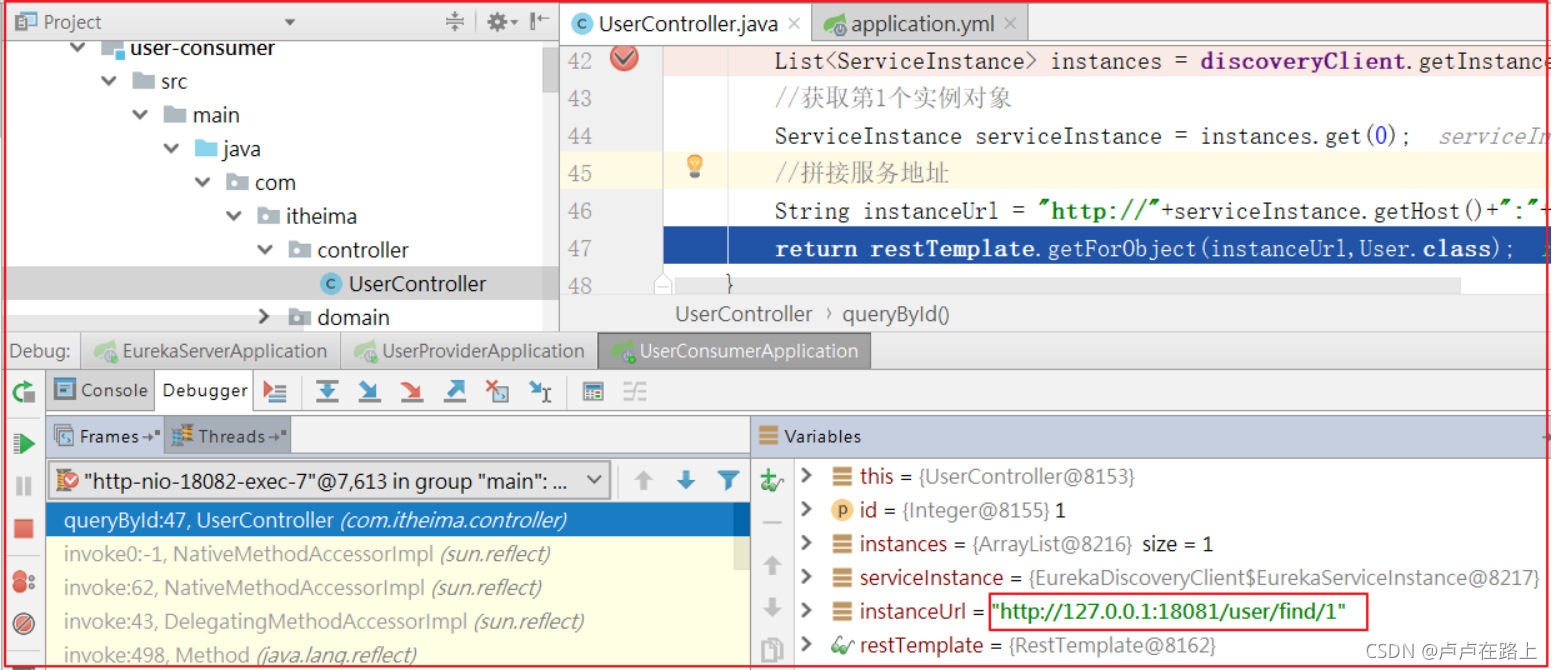Toggle breakpoint marker on line 42
The height and width of the screenshot is (670, 1552).
point(624,59)
